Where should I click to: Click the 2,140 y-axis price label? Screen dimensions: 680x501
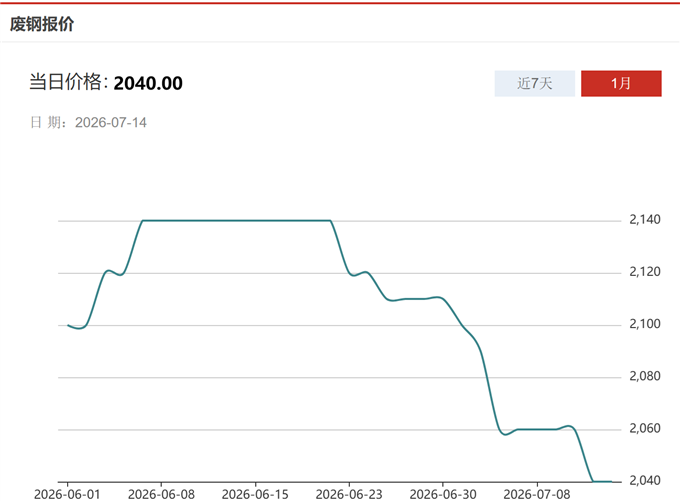645,219
